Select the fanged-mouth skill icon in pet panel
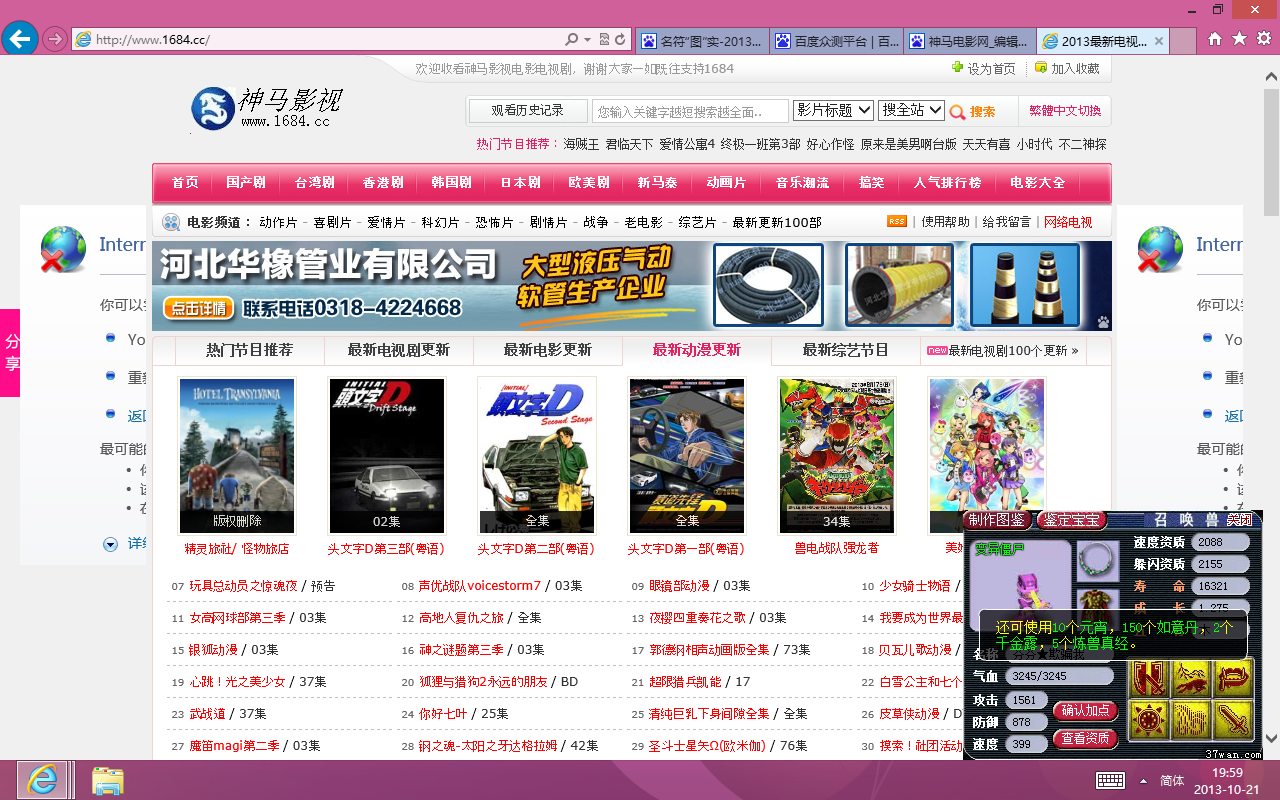Screen dimensions: 1280x800 tap(1233, 679)
